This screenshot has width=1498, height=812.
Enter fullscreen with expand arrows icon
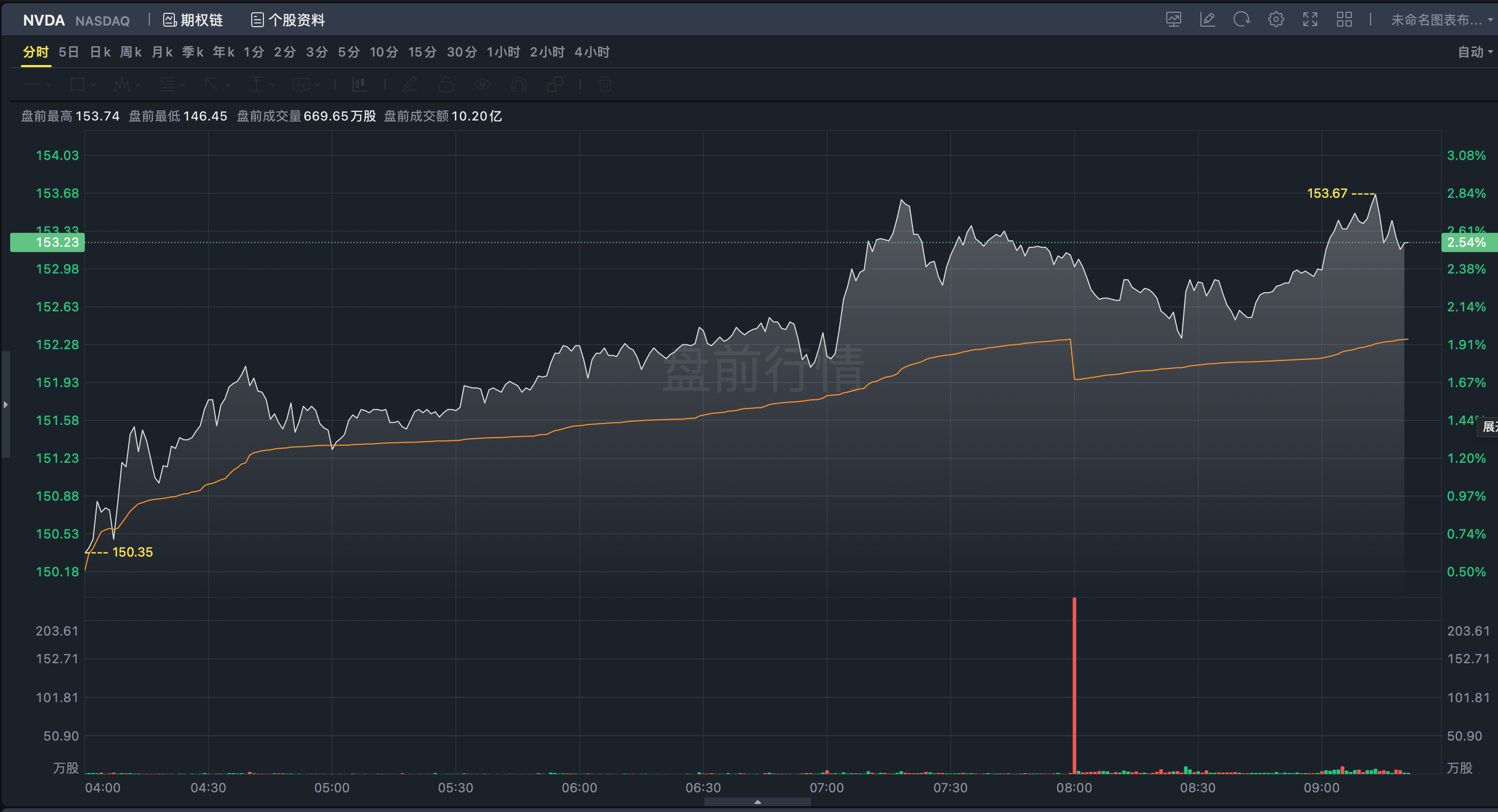tap(1310, 20)
